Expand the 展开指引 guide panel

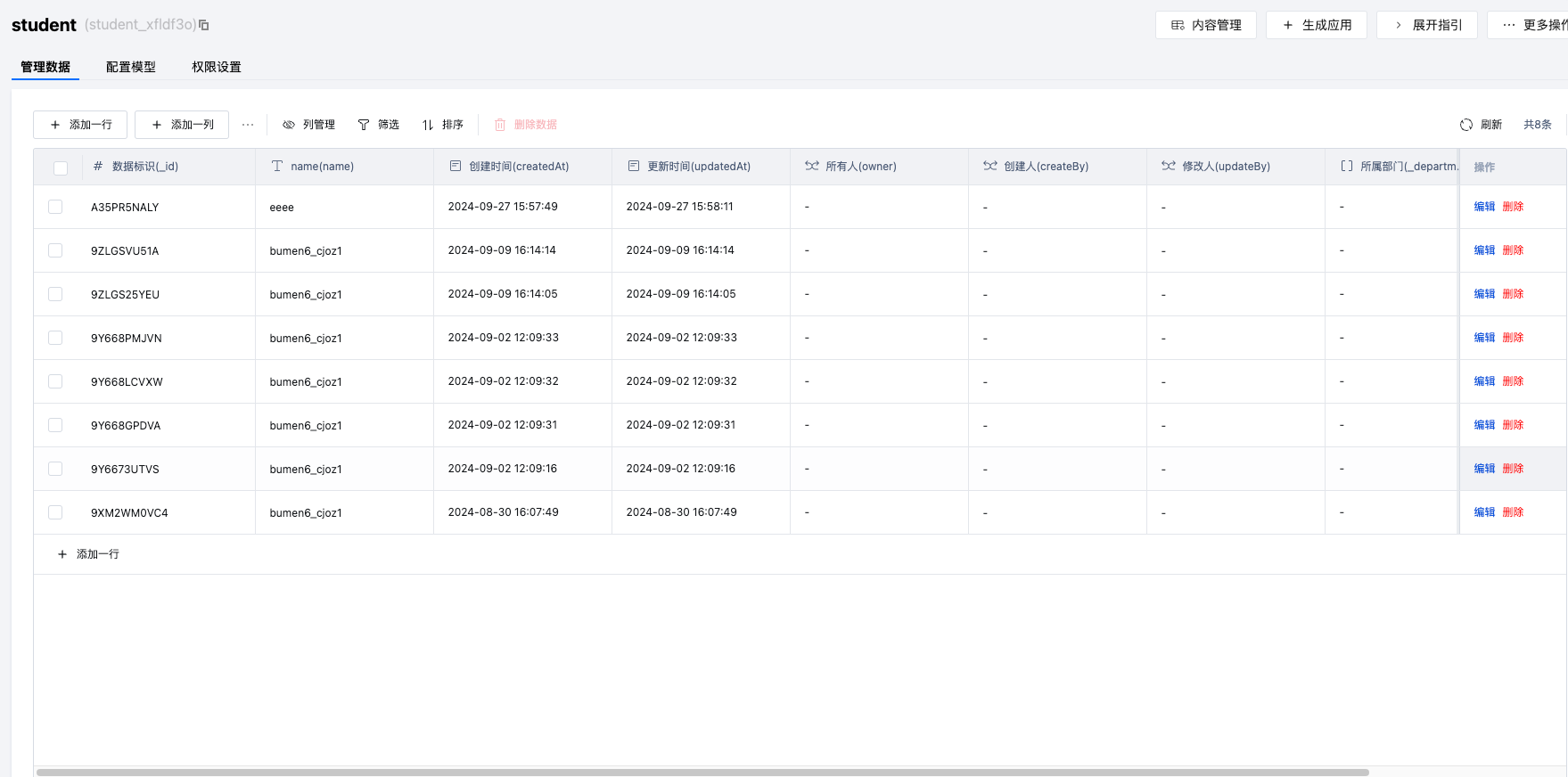click(x=1426, y=25)
